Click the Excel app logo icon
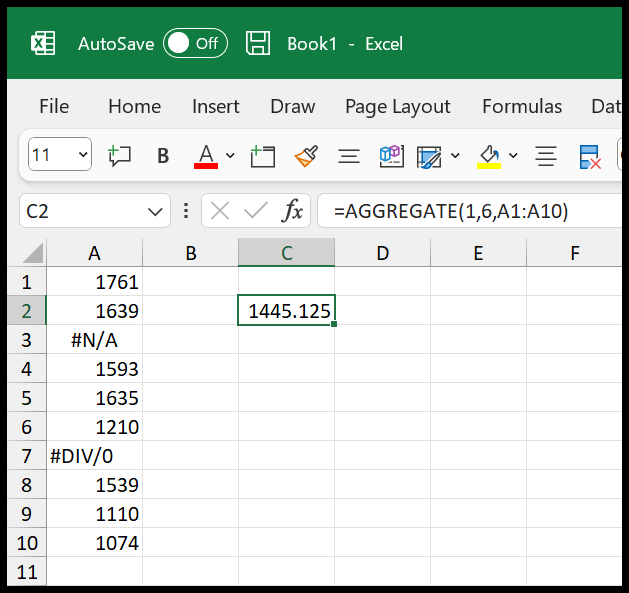This screenshot has width=629, height=593. point(43,43)
